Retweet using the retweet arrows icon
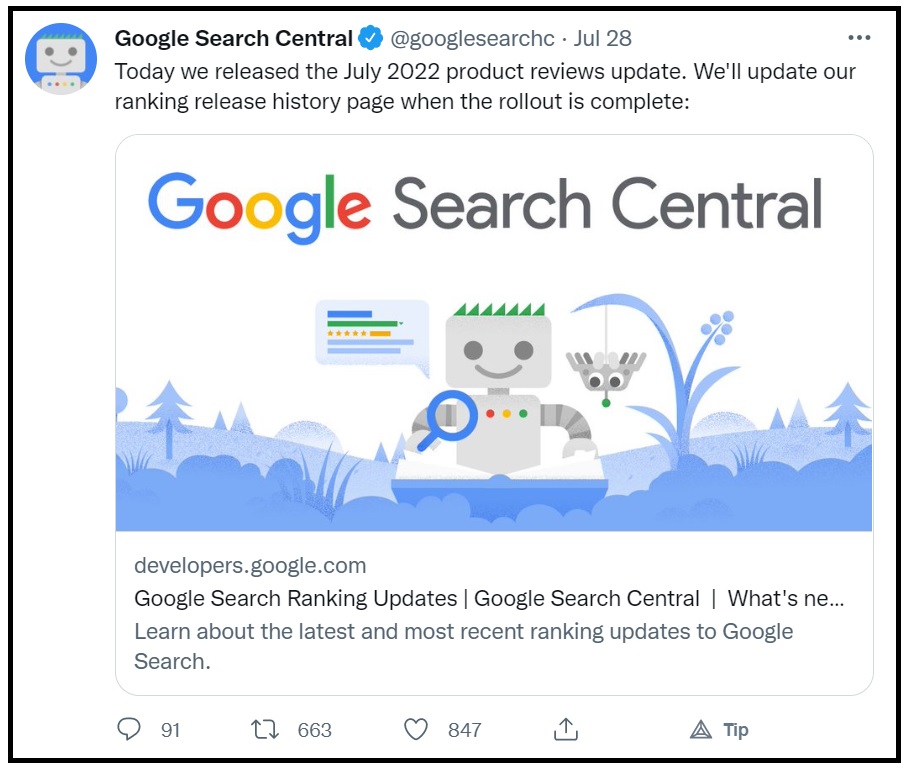The image size is (907, 769). [x=264, y=730]
